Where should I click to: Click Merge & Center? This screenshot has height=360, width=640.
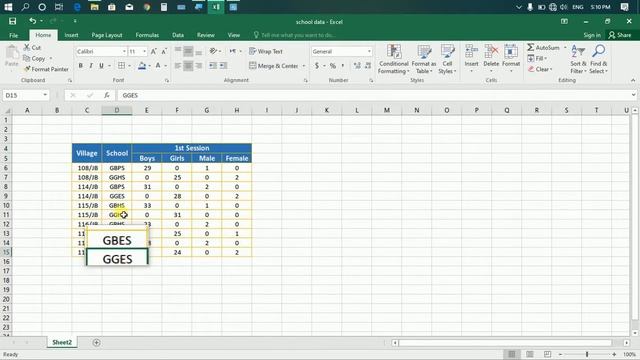click(274, 66)
